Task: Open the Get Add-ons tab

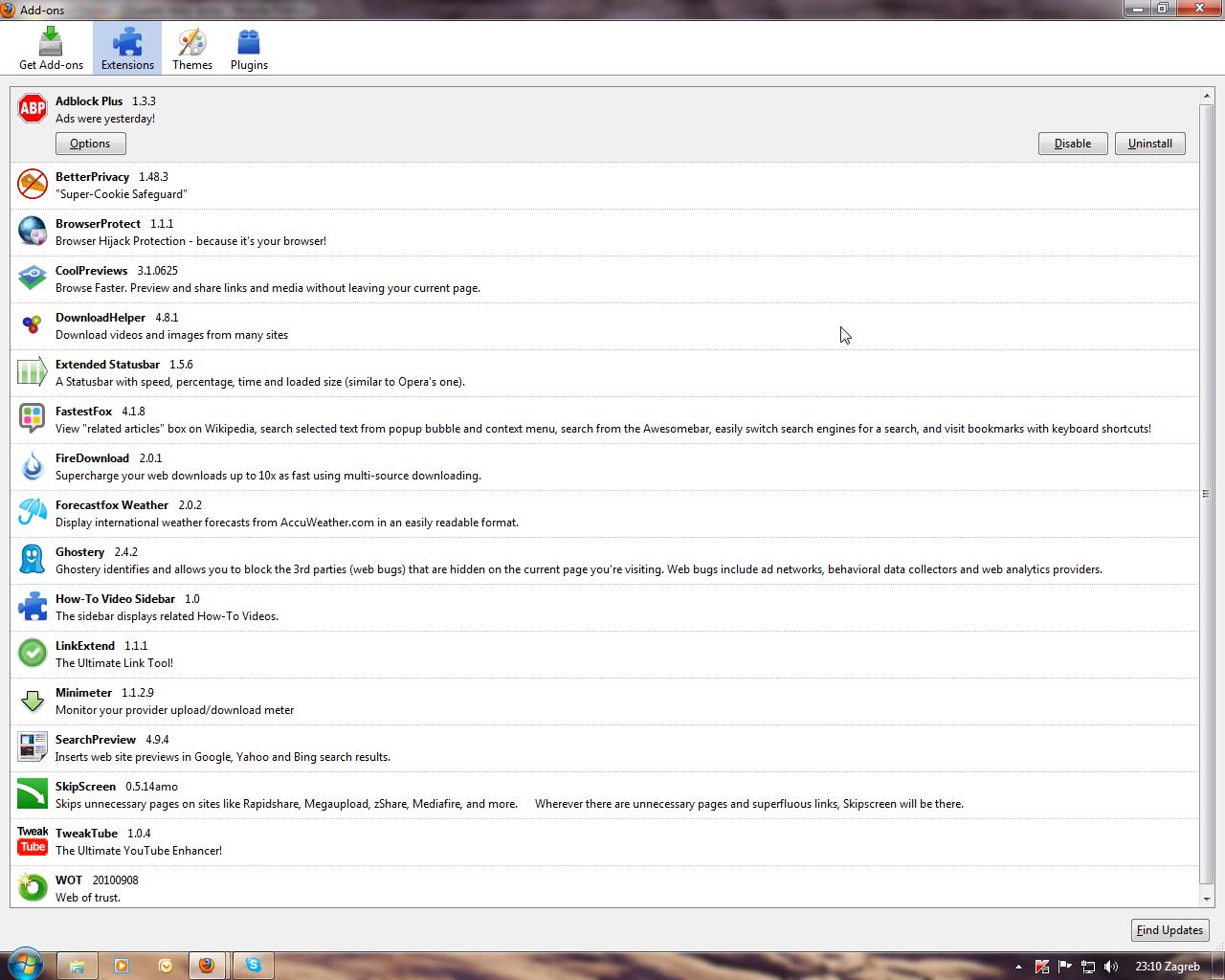Action: (x=51, y=48)
